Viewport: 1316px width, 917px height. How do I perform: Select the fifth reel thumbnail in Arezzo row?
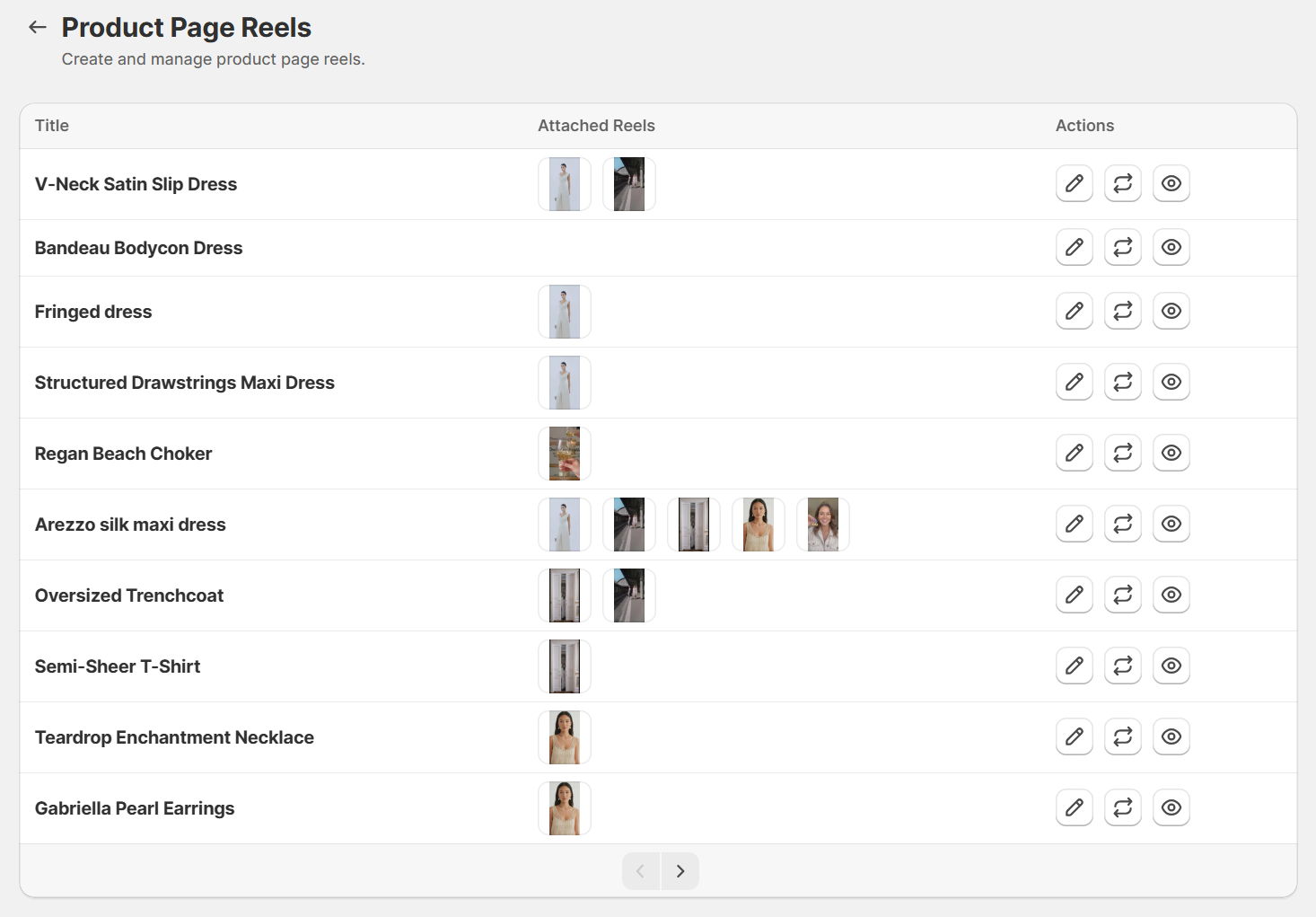click(x=823, y=525)
